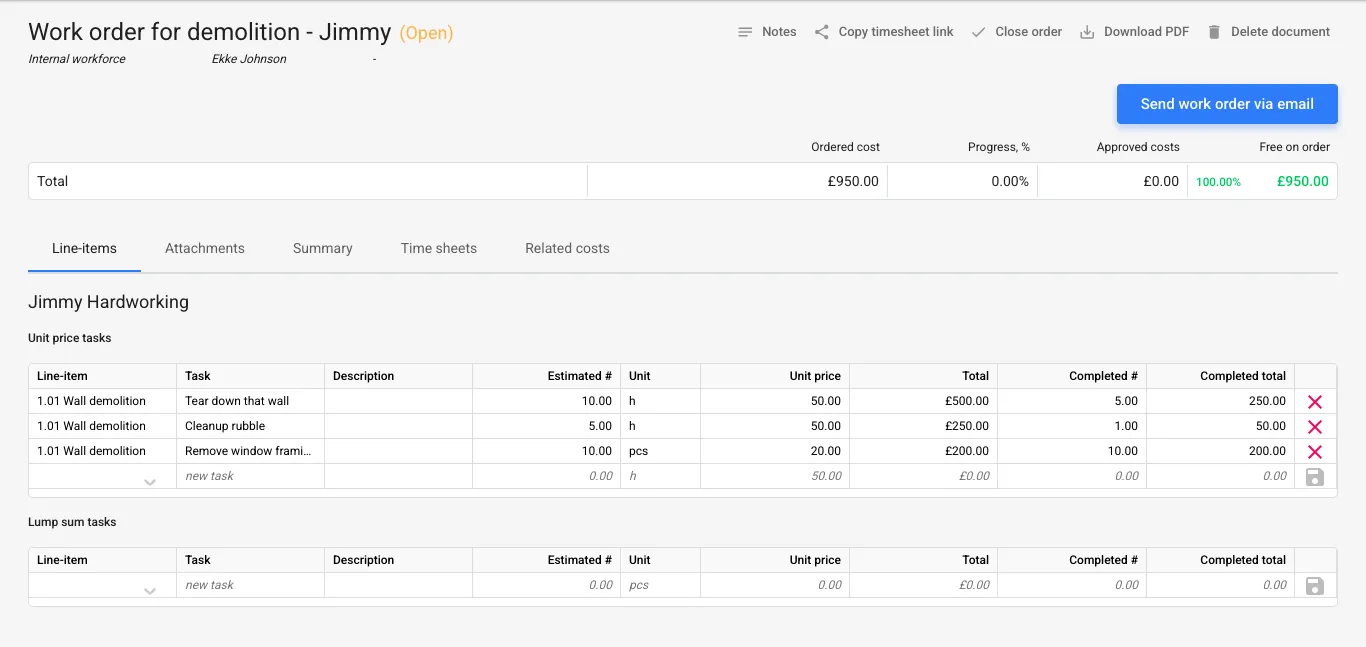Click the Internal workforce label
The width and height of the screenshot is (1366, 647).
point(77,59)
